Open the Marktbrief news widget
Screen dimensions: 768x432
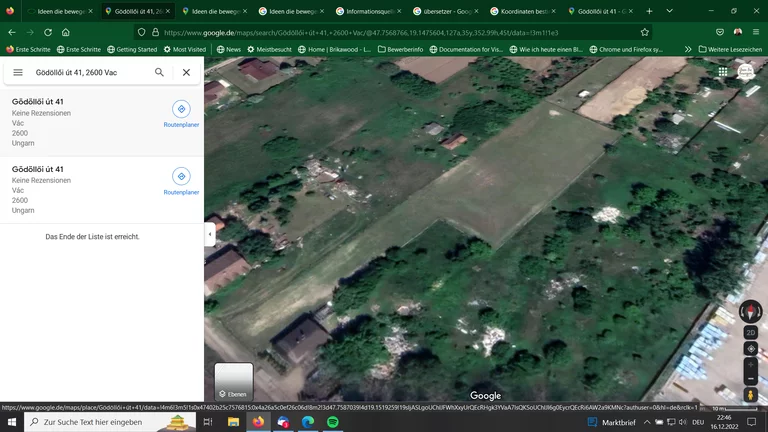[x=612, y=422]
